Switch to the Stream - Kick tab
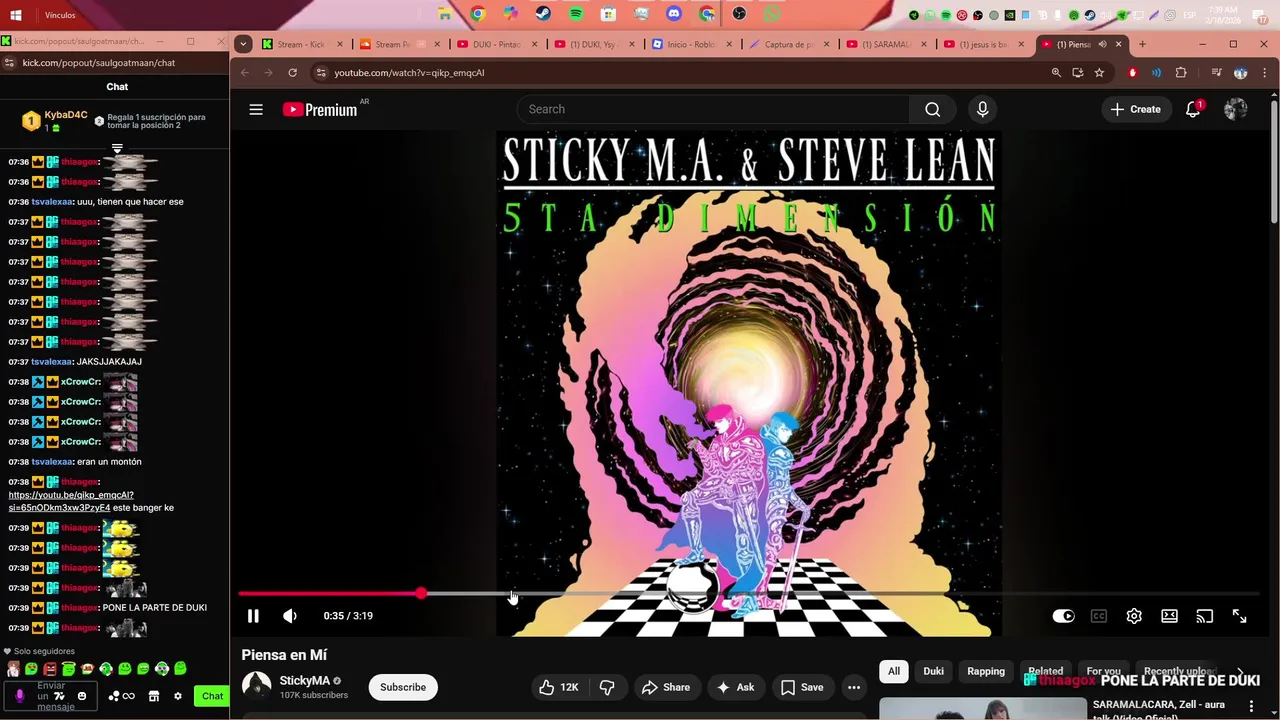The image size is (1280, 720). click(x=302, y=44)
